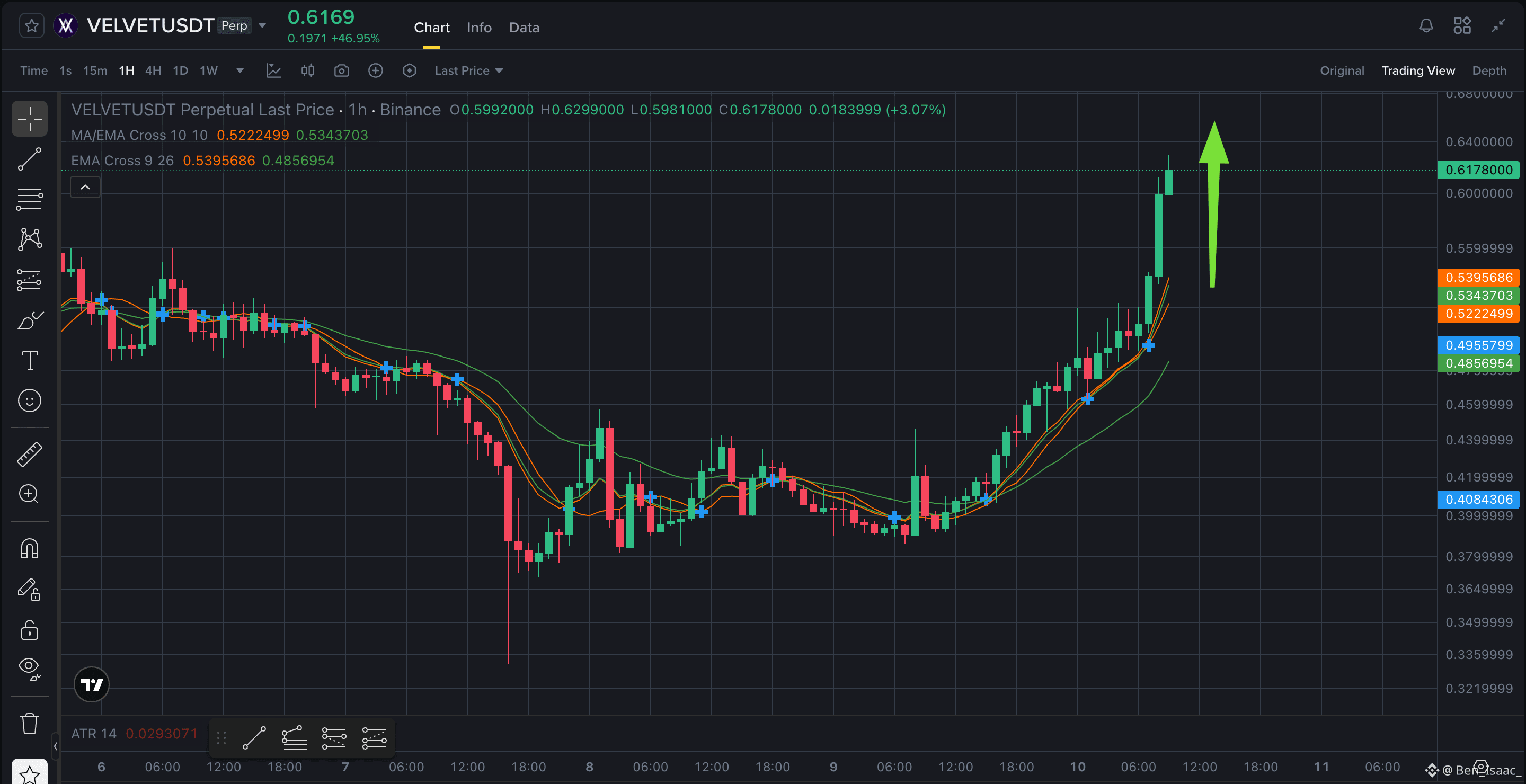Activate the zoom in tool
Image resolution: width=1526 pixels, height=784 pixels.
tap(30, 494)
